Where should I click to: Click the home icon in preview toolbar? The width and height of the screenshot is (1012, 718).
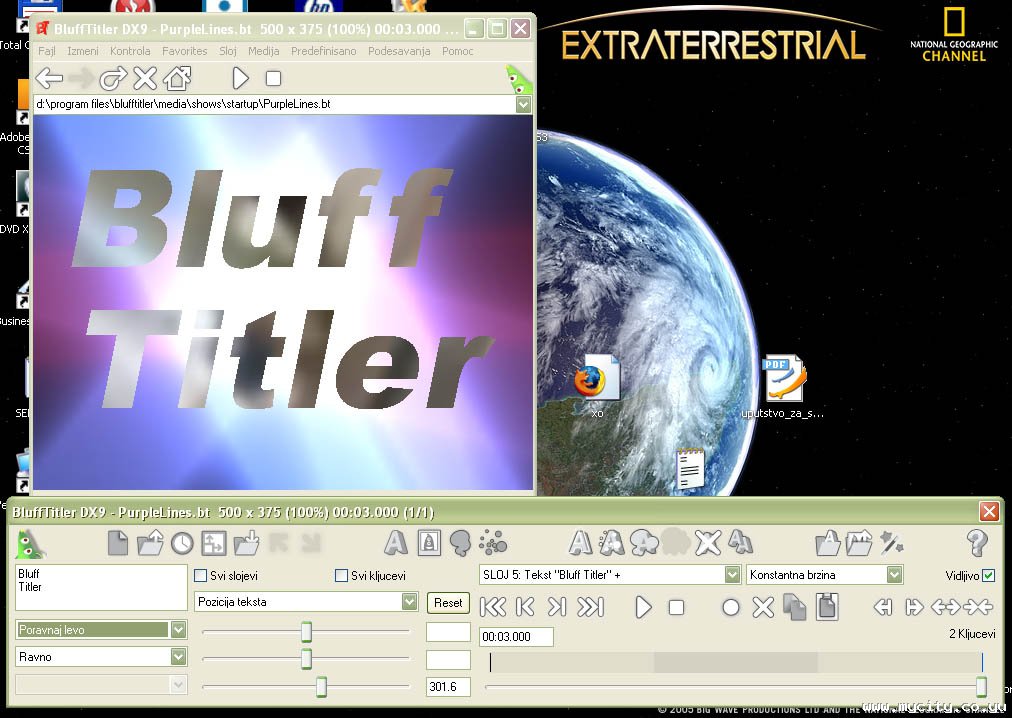177,78
